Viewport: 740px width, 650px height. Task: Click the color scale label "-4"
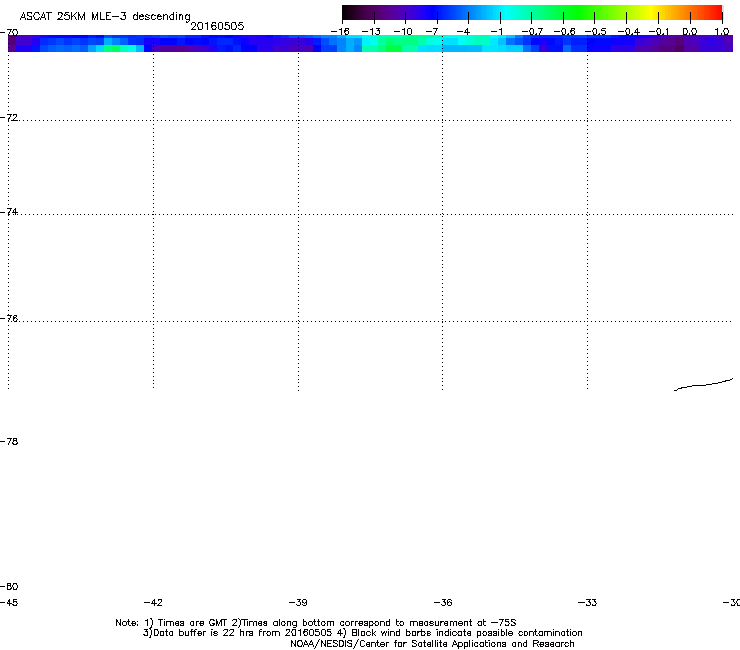tap(463, 31)
